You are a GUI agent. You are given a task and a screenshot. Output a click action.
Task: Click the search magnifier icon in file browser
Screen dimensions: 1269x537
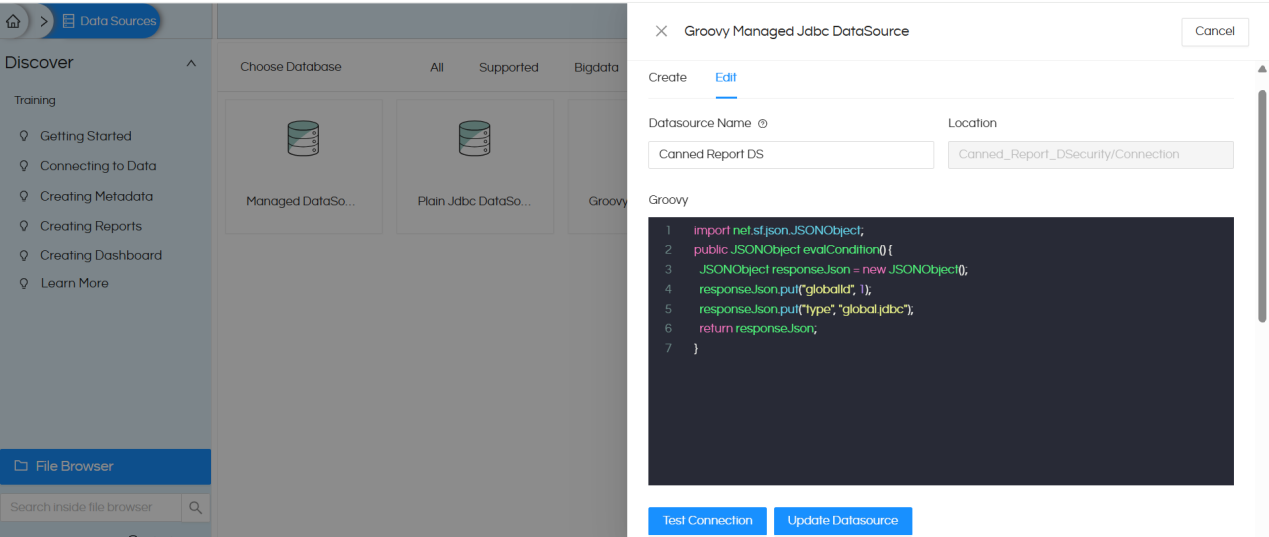pyautogui.click(x=196, y=507)
